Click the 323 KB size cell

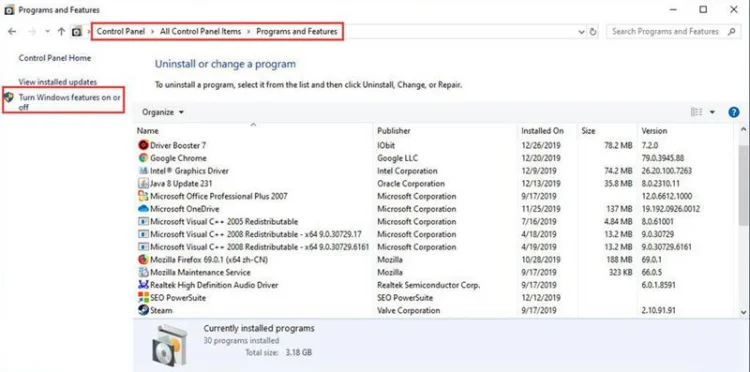tap(620, 272)
